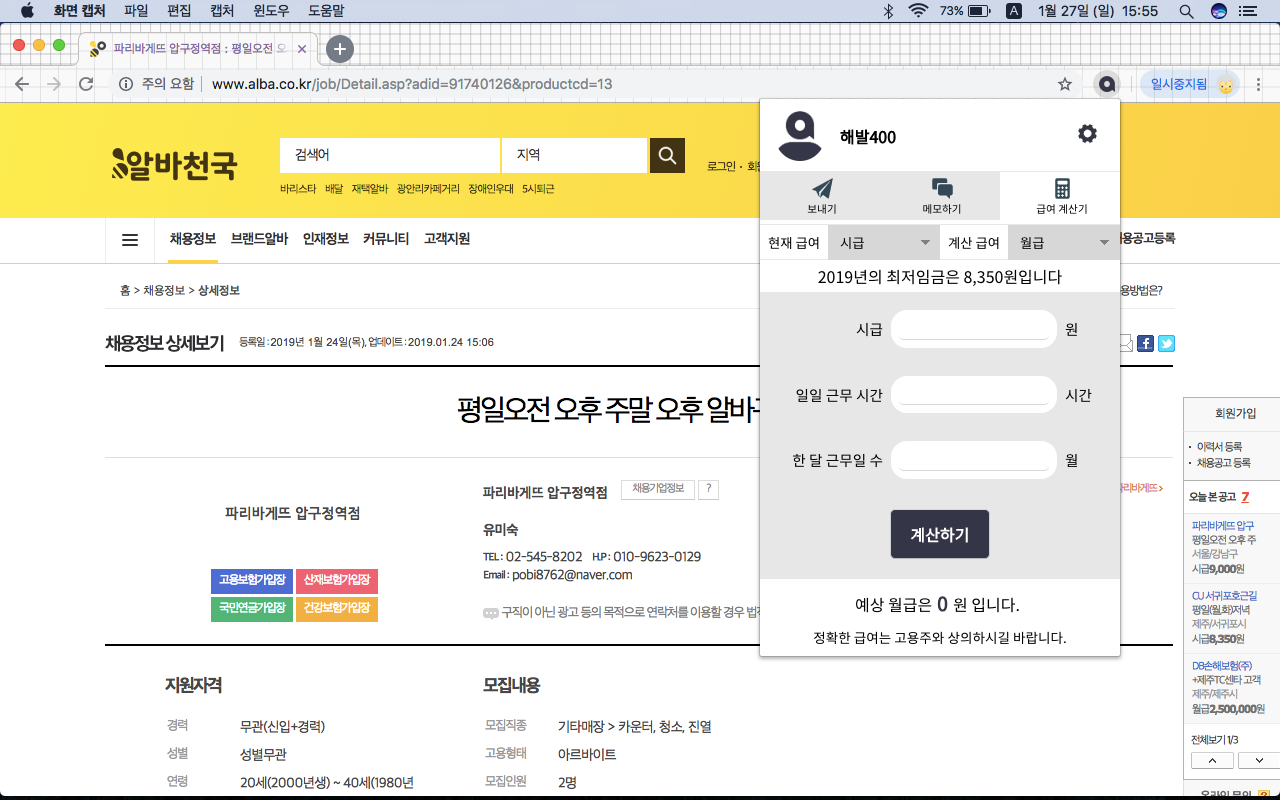The height and width of the screenshot is (800, 1280).
Task: Click the 5시퇴근 keyword link
Action: coord(538,189)
